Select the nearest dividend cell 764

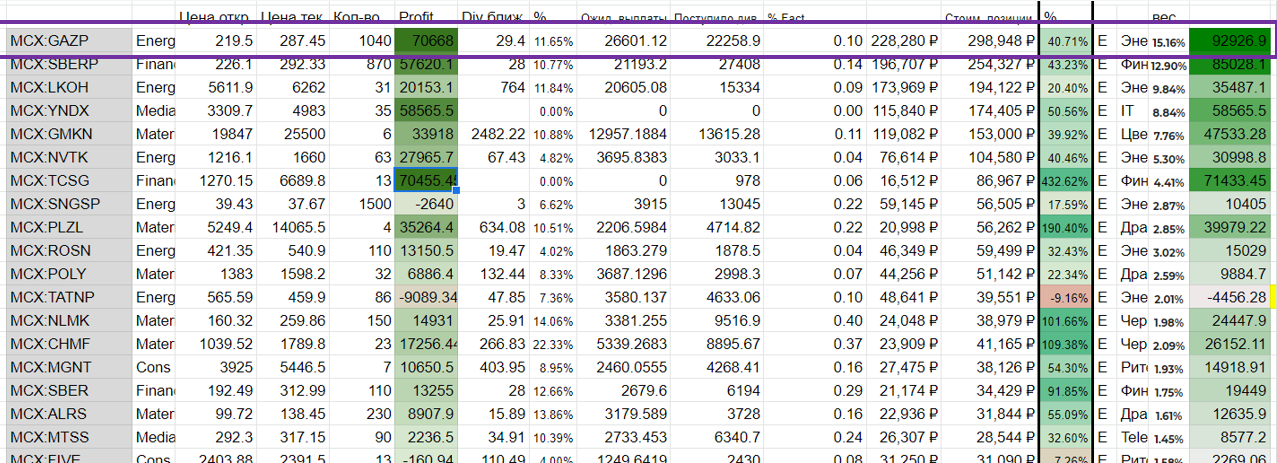[494, 87]
